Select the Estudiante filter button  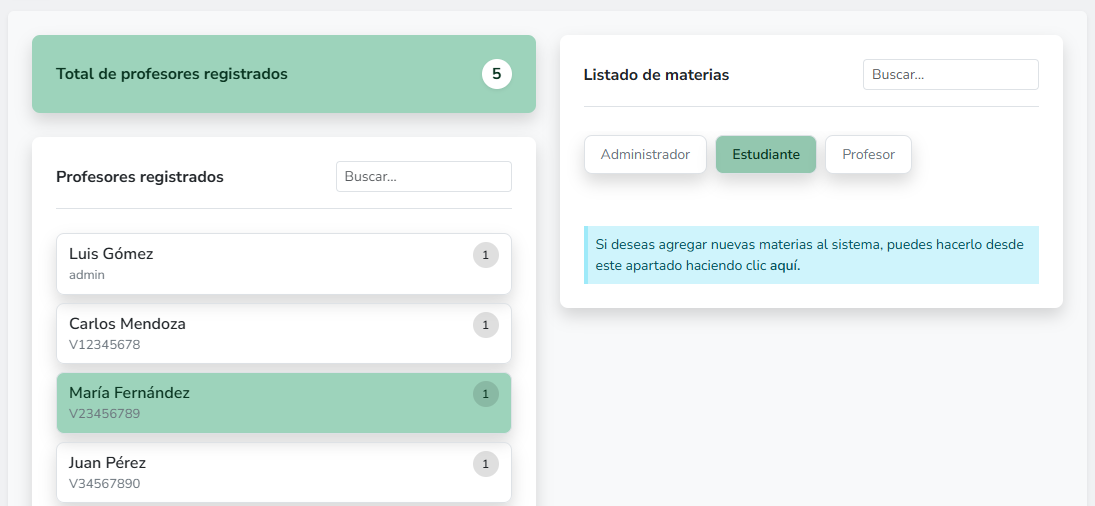click(x=766, y=154)
